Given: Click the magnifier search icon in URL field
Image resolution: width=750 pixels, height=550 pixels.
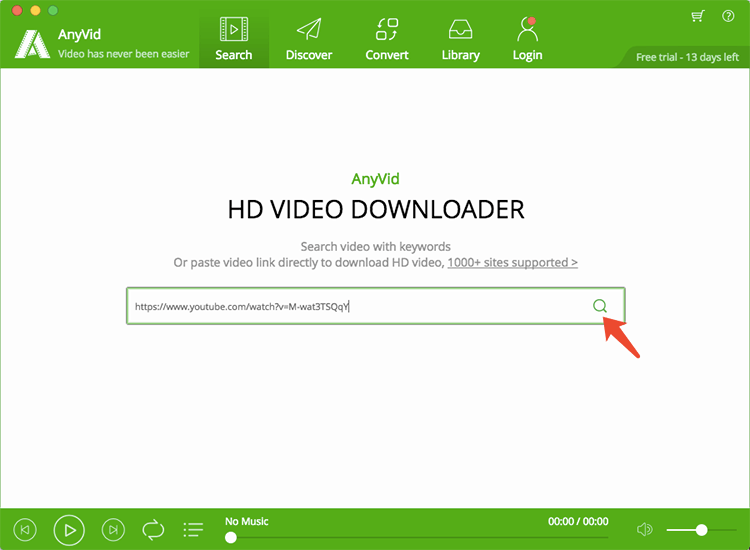Looking at the screenshot, I should pos(600,306).
